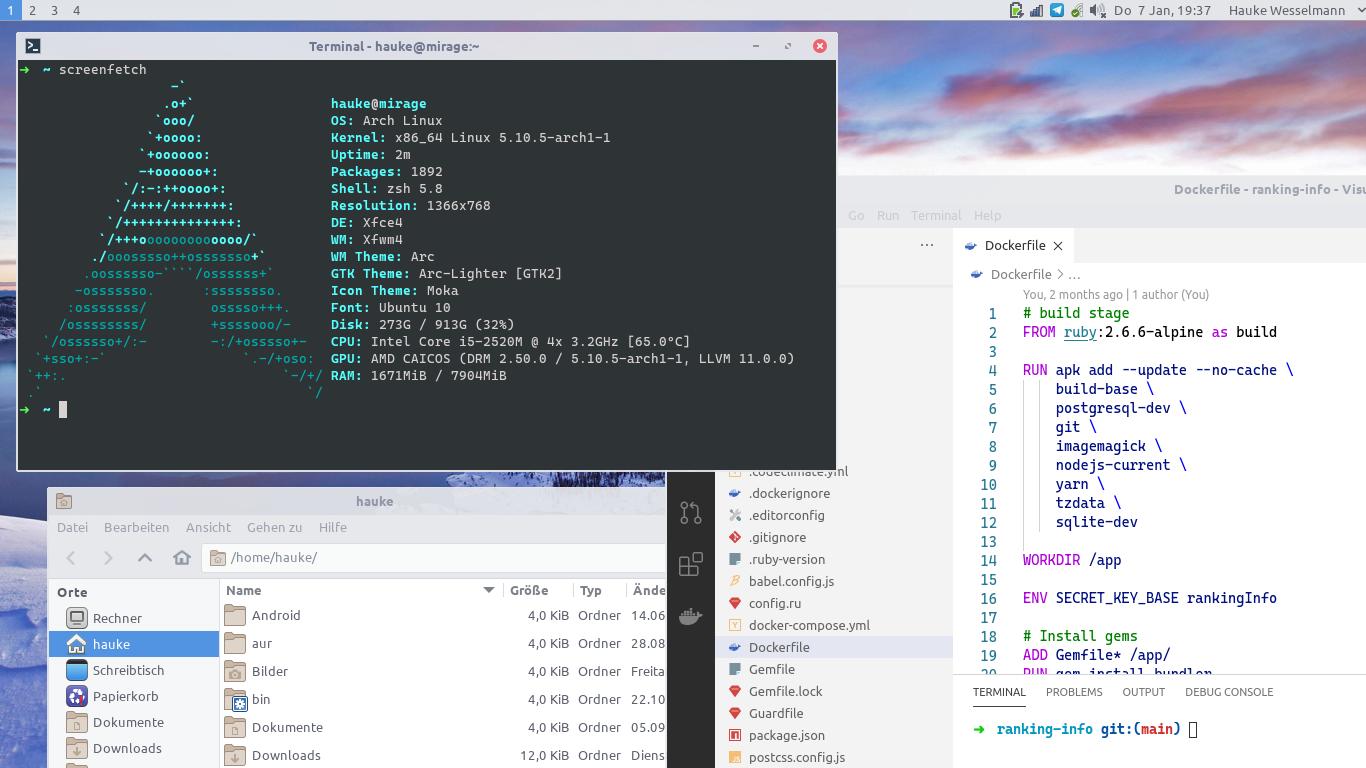Screen dimensions: 1366x768
Task: Open the Name column sort arrow
Action: pyautogui.click(x=489, y=590)
